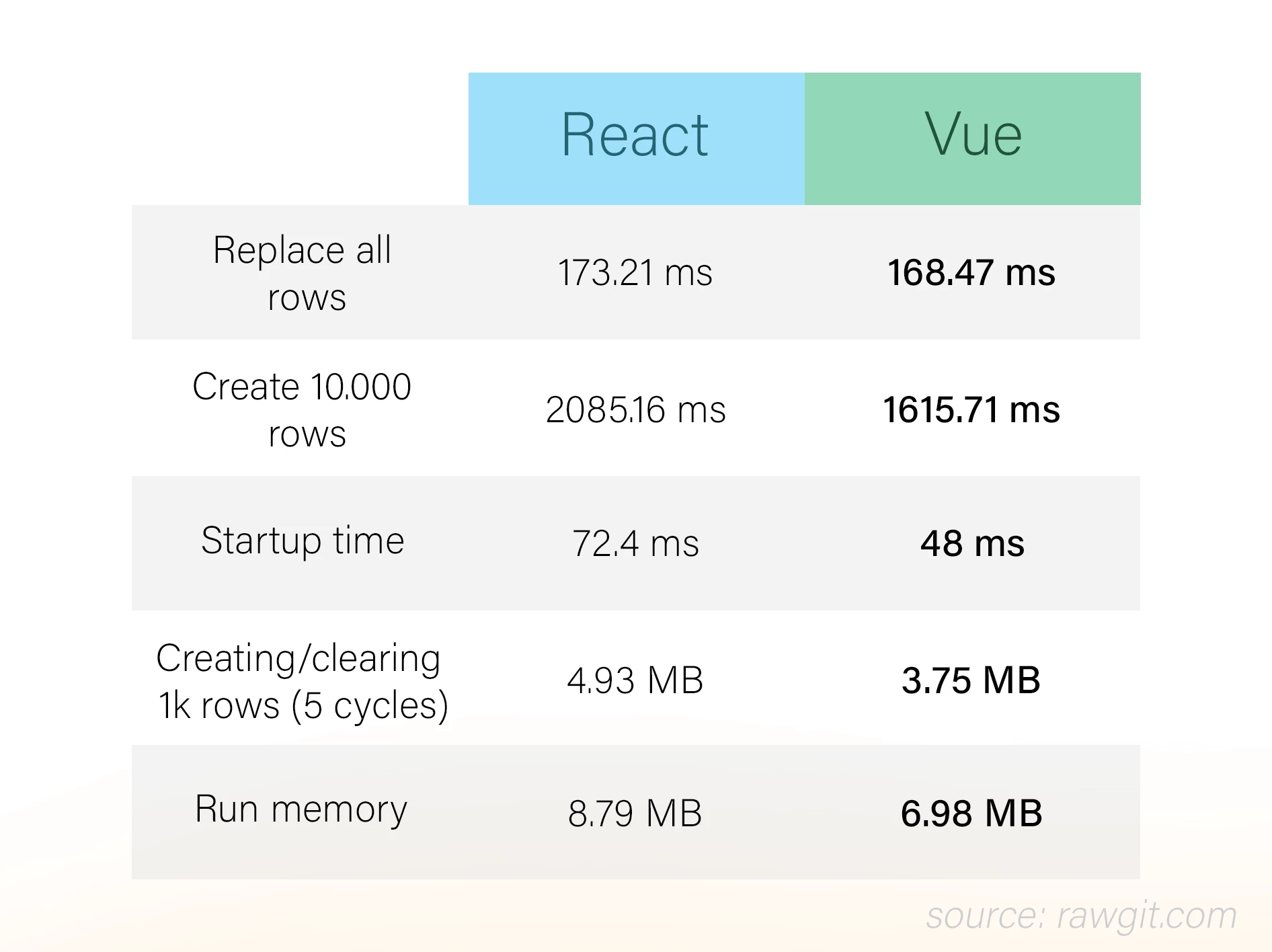Click the React value 2085.16 ms
Screen dimensions: 1272x952
pyautogui.click(x=635, y=409)
